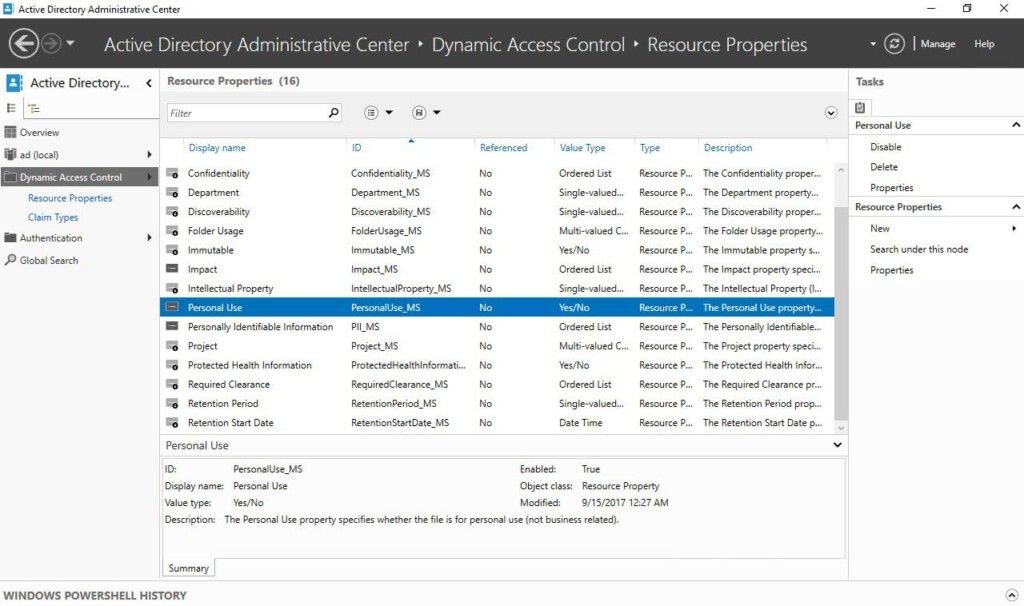
Task: Select the Retention Period row icon
Action: 172,404
